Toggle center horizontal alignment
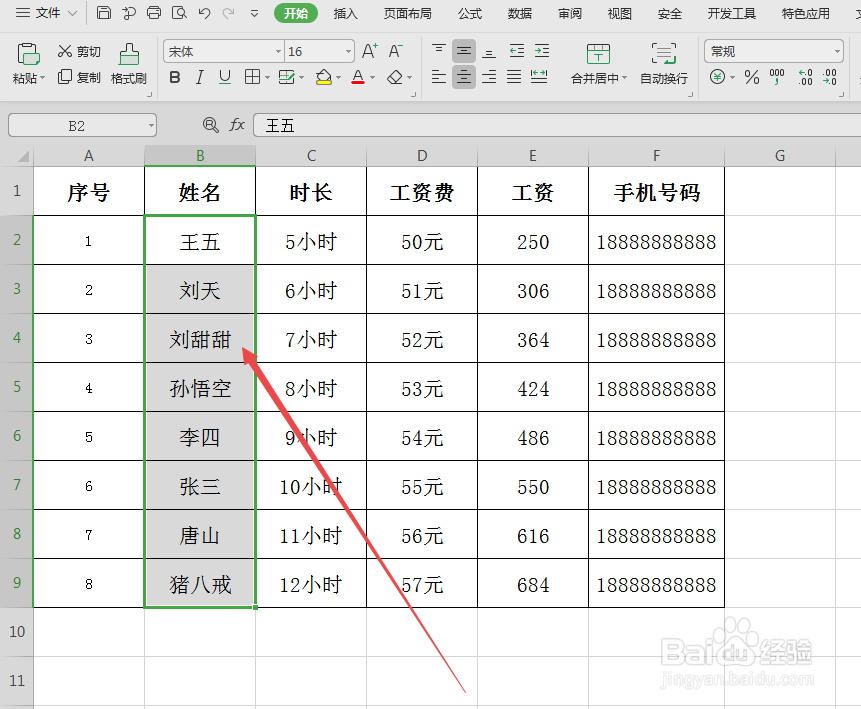 pyautogui.click(x=464, y=77)
